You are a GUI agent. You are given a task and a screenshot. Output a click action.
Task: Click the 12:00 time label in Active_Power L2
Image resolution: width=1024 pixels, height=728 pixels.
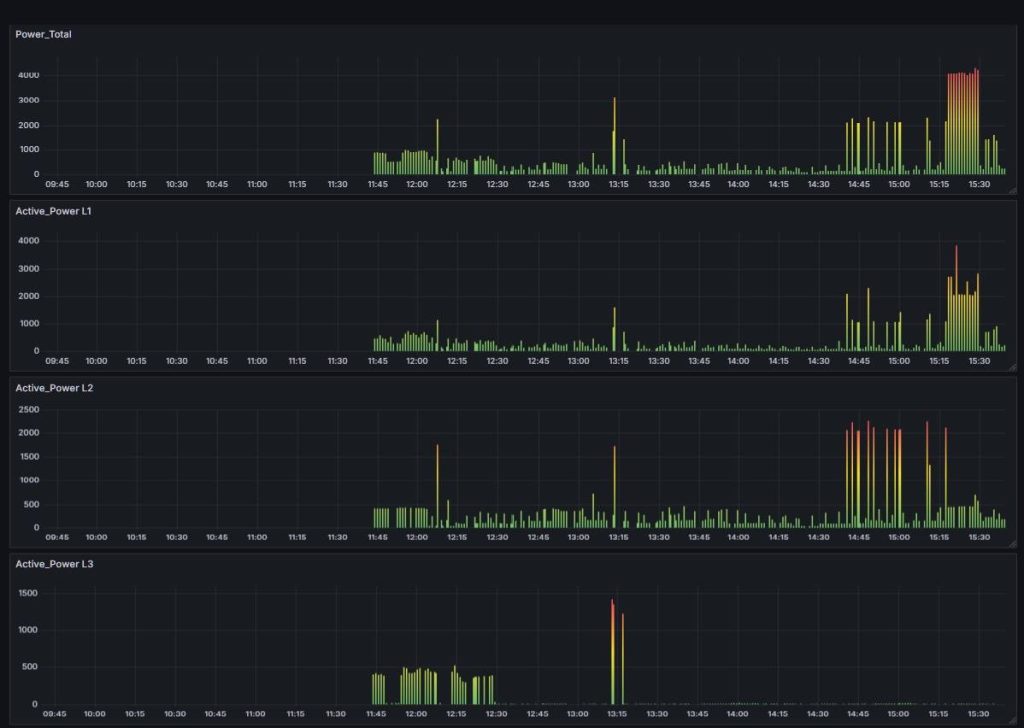click(417, 537)
